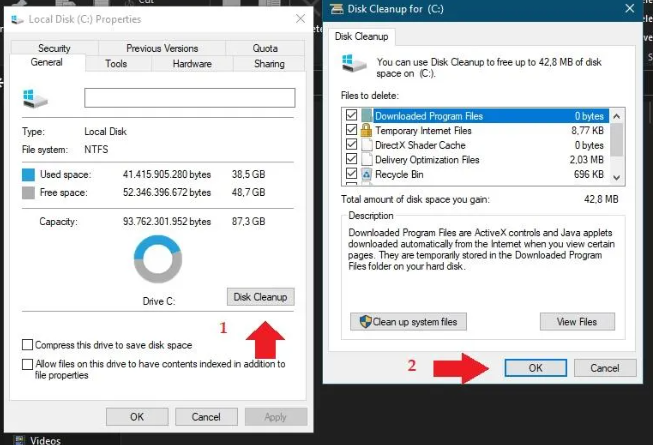The image size is (653, 445).
Task: Click the Videos folder in the background window
Action: (x=45, y=440)
